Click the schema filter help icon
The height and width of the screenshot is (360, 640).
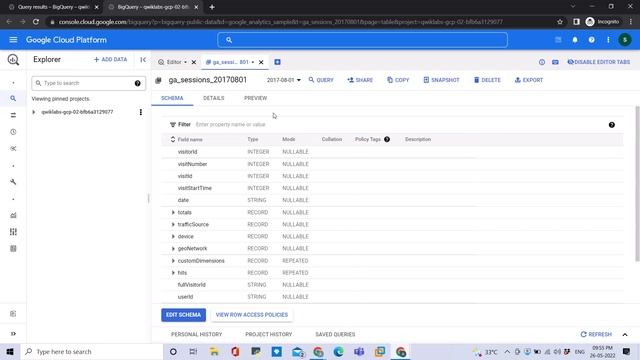click(x=611, y=125)
